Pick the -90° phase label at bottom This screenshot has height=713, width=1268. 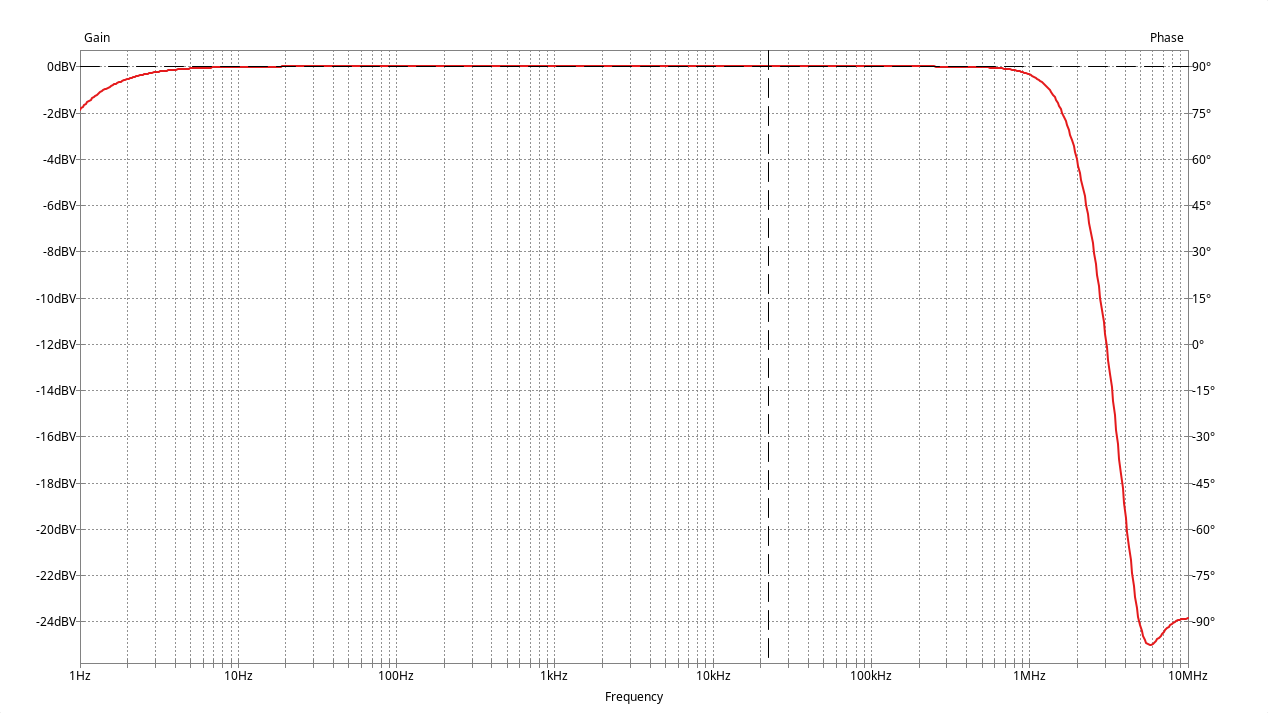click(x=1203, y=622)
